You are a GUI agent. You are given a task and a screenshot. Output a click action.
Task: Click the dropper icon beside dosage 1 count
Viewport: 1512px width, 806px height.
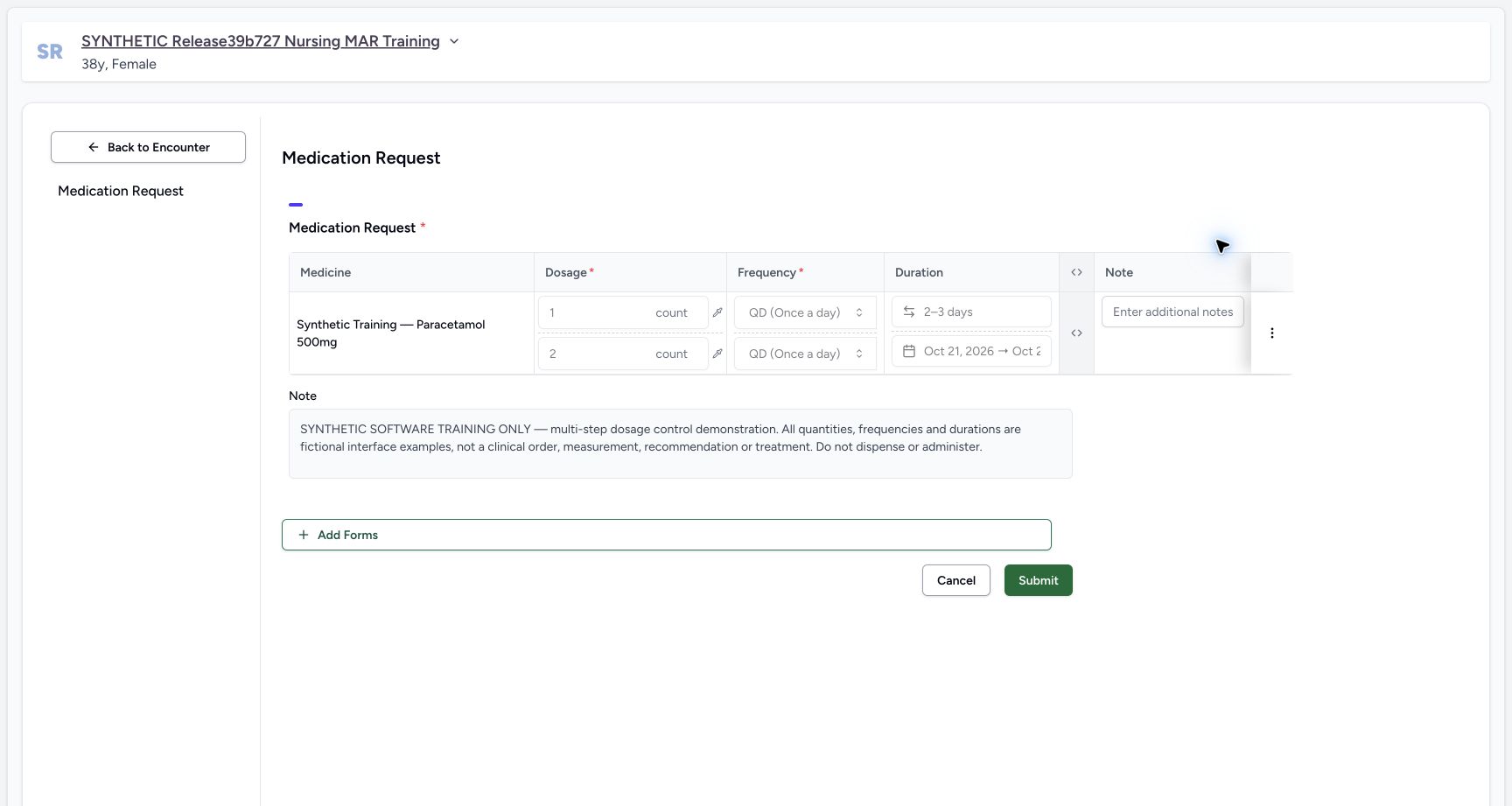pyautogui.click(x=717, y=312)
